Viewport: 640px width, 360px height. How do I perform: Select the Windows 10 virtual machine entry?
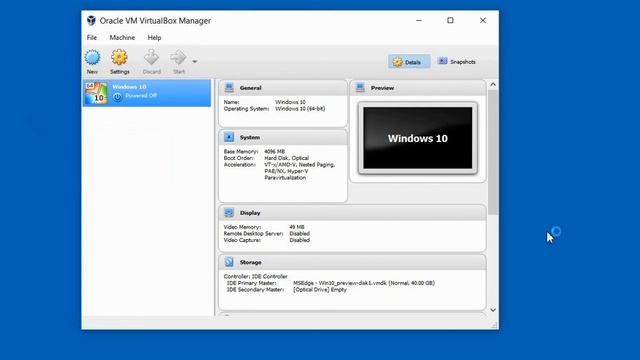pos(147,93)
